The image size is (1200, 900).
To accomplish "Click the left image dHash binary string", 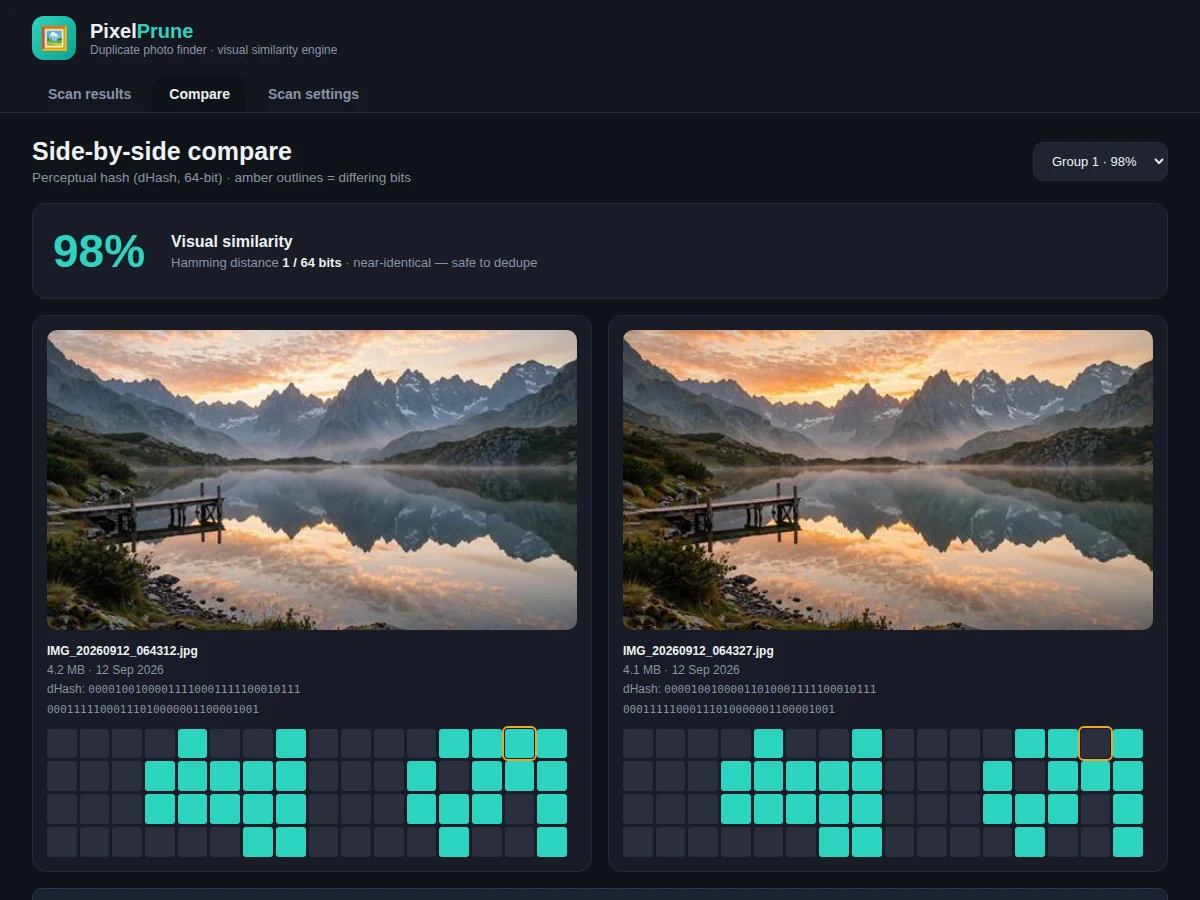I will coord(174,699).
